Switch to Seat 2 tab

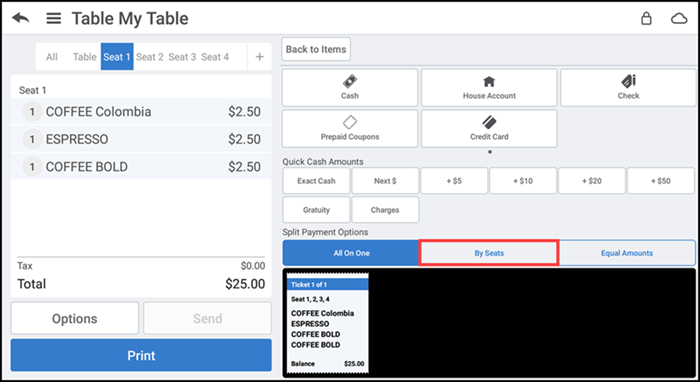pyautogui.click(x=150, y=57)
